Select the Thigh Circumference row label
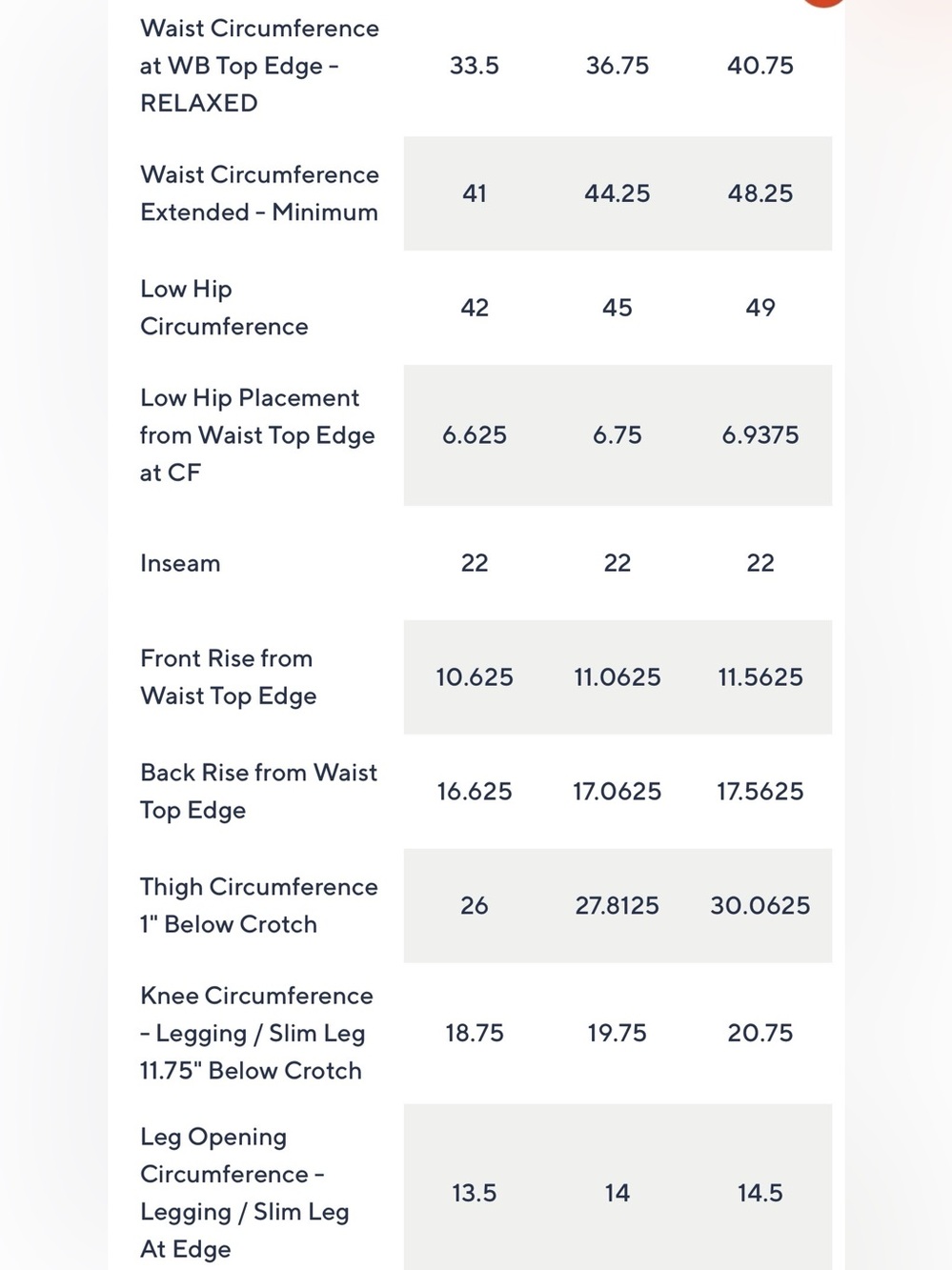 click(259, 906)
